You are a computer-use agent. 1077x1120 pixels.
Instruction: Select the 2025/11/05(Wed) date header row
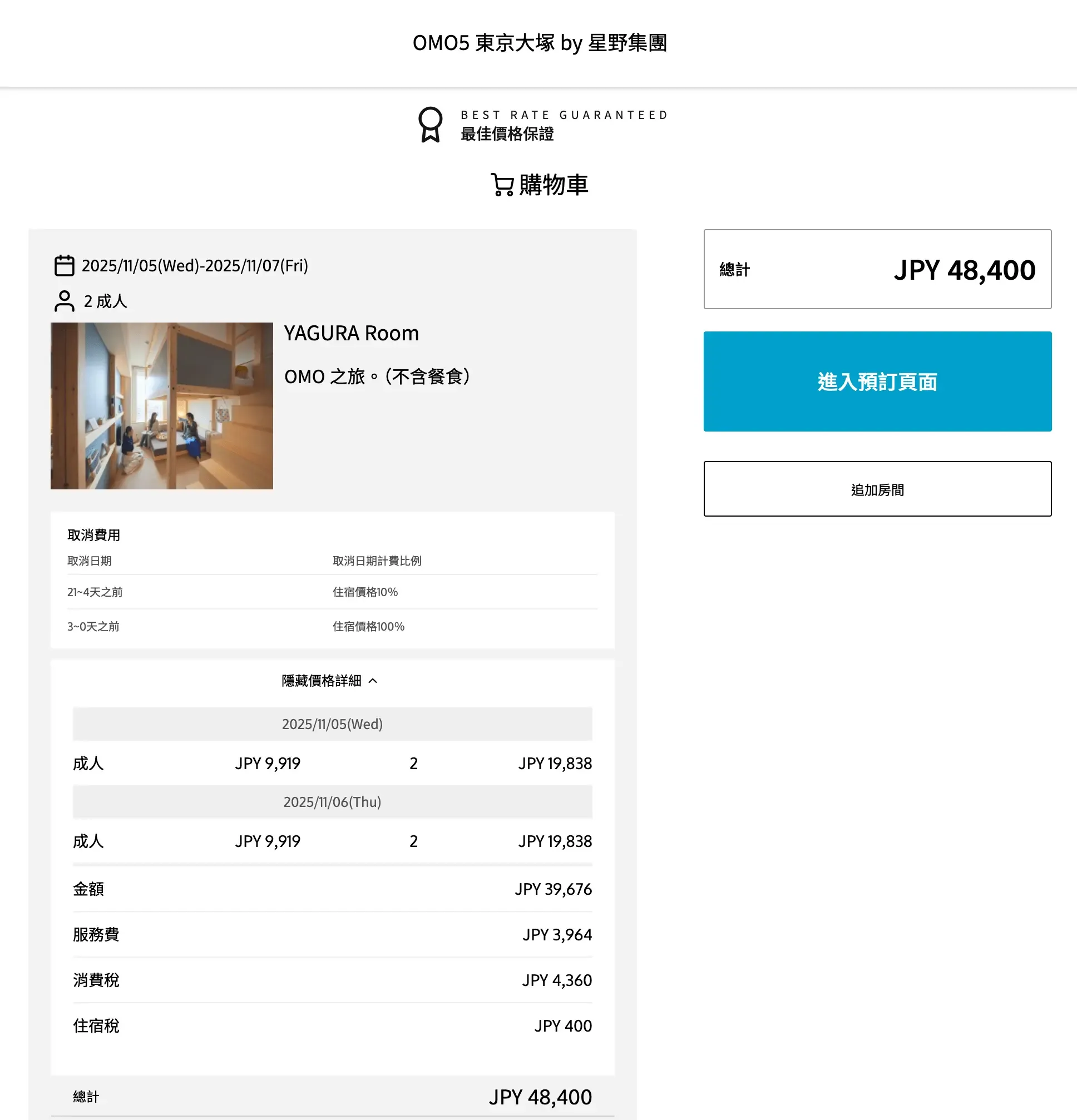[x=332, y=724]
